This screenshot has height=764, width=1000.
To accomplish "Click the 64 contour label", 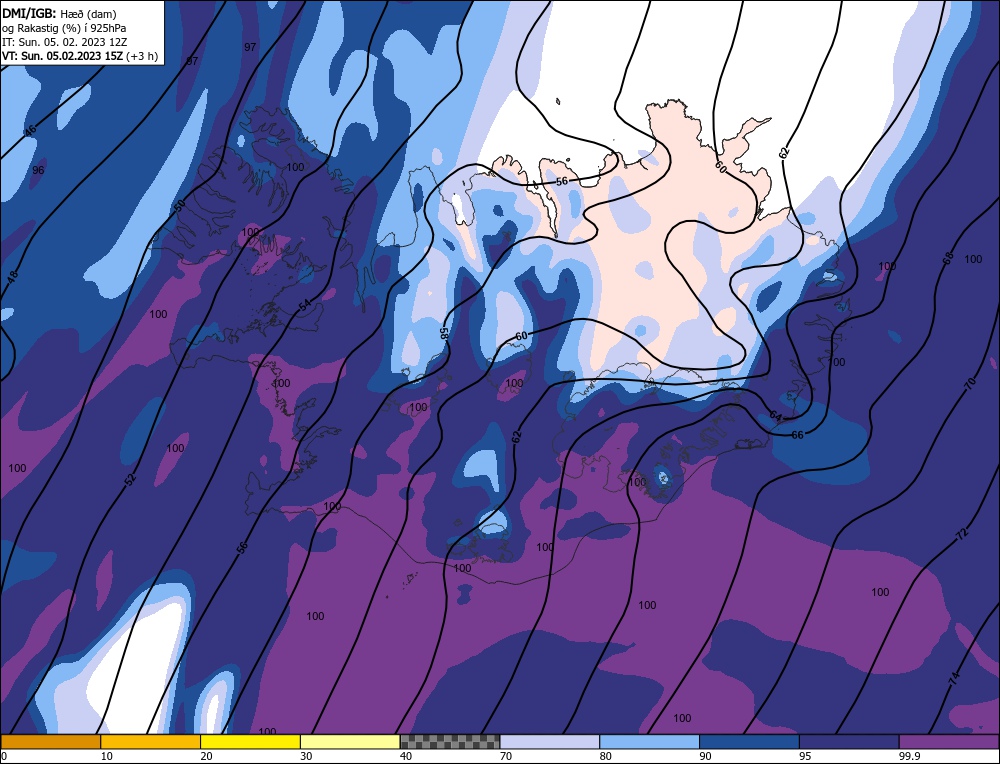I will pyautogui.click(x=775, y=416).
